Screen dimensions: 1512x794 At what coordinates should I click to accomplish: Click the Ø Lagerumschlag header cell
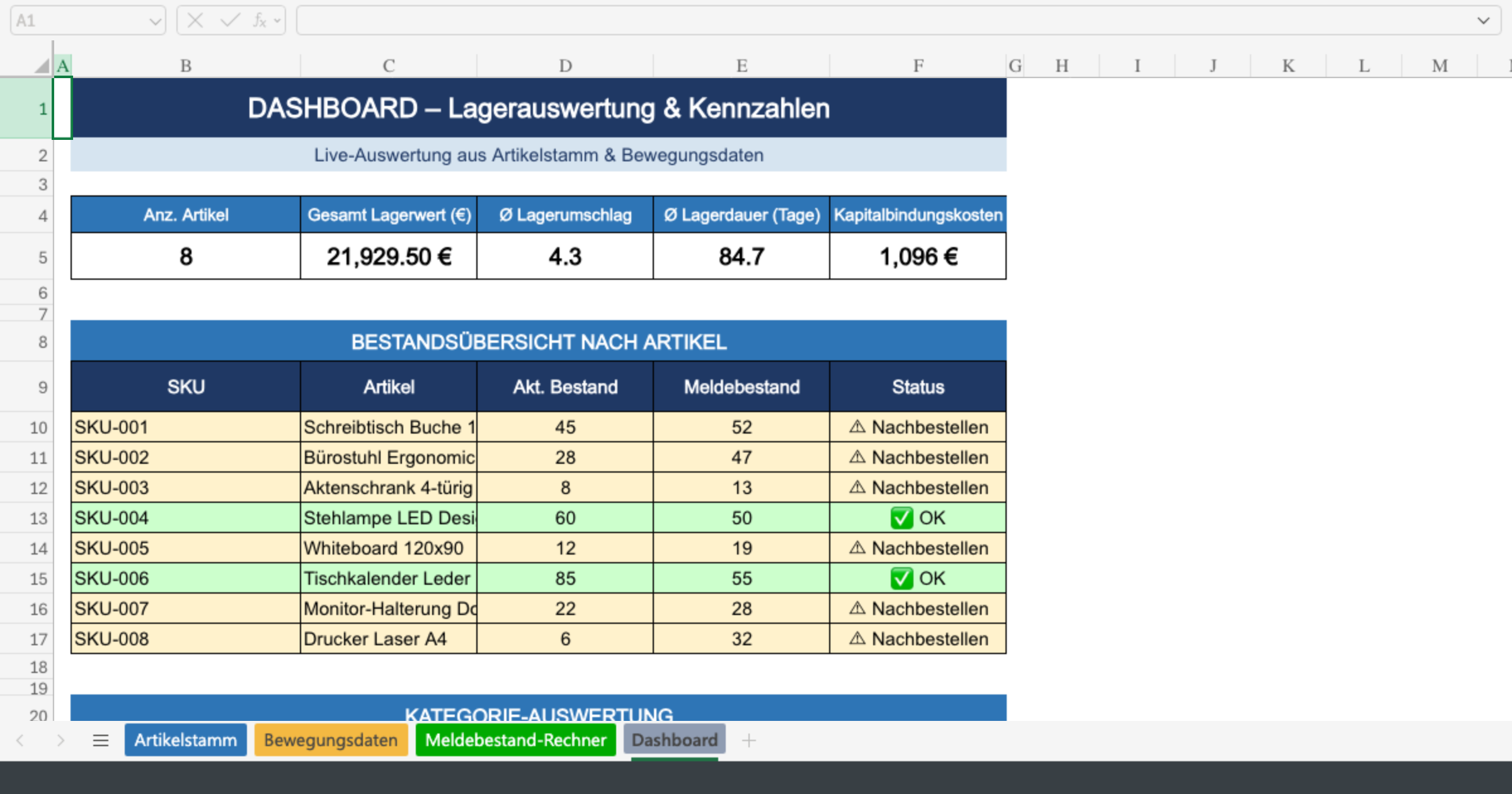[565, 215]
